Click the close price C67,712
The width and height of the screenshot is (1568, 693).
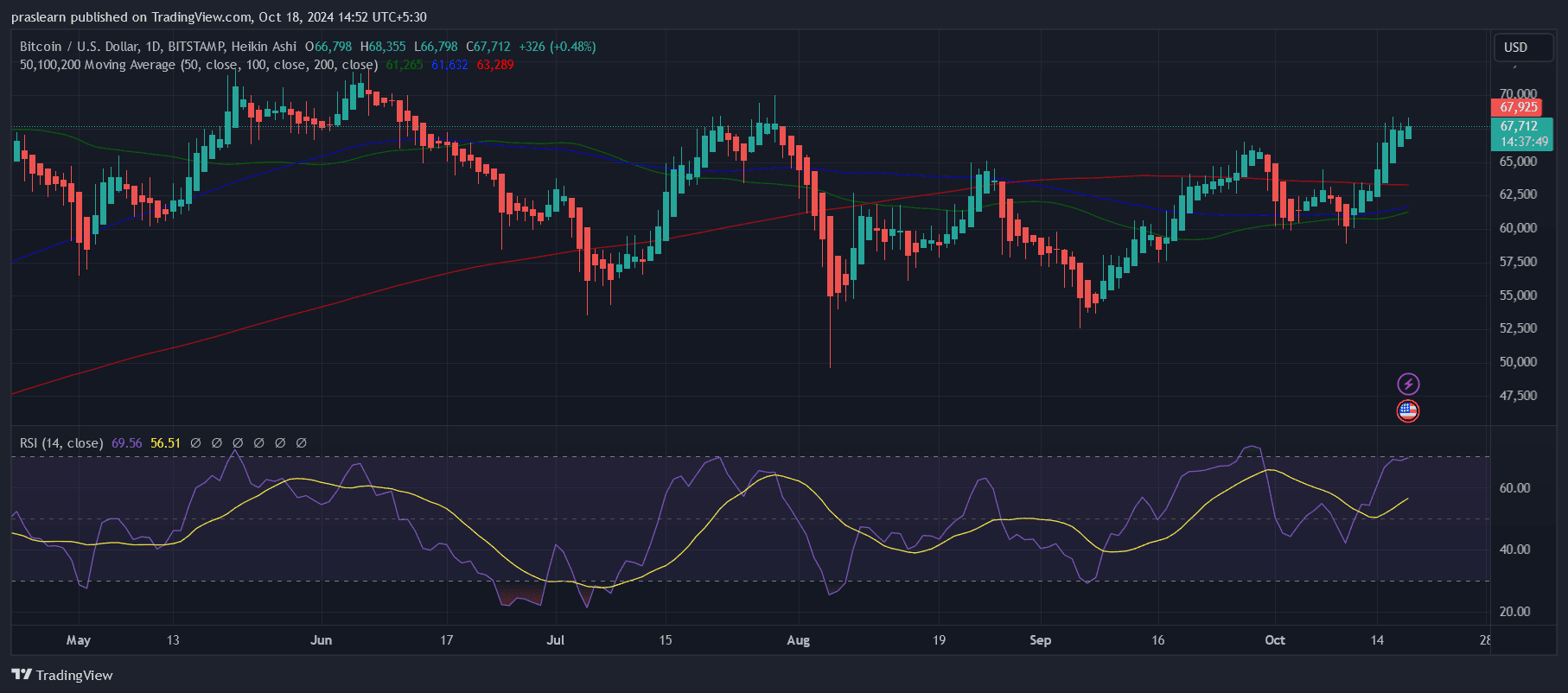pyautogui.click(x=488, y=47)
